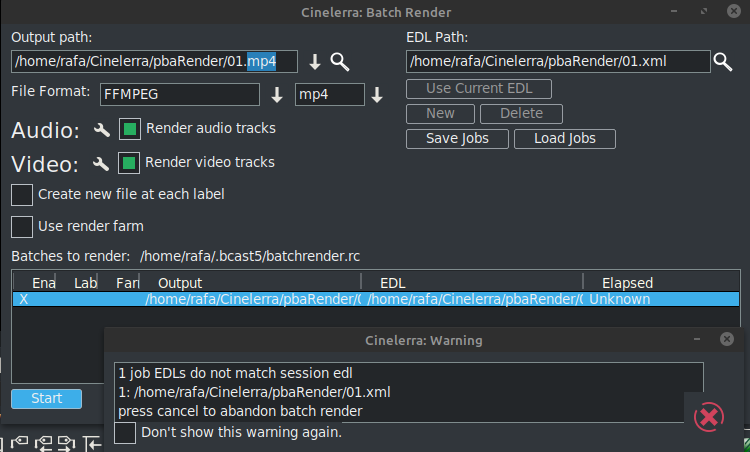750x452 pixels.
Task: Click the Load Jobs button
Action: tap(564, 139)
